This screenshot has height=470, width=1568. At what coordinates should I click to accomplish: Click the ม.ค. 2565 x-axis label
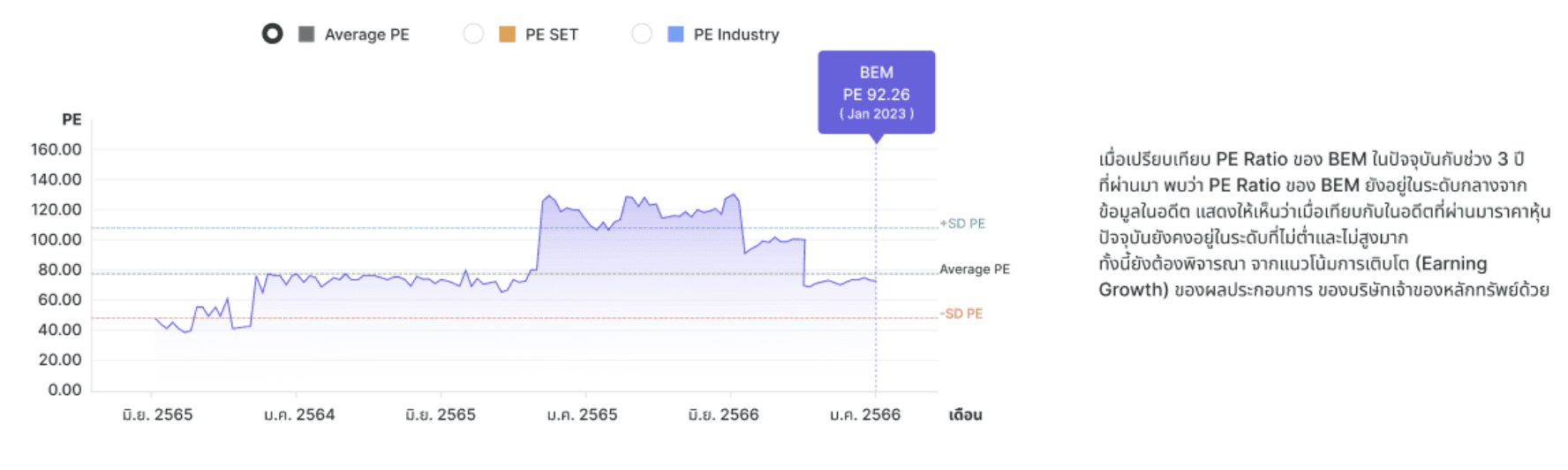[x=582, y=414]
